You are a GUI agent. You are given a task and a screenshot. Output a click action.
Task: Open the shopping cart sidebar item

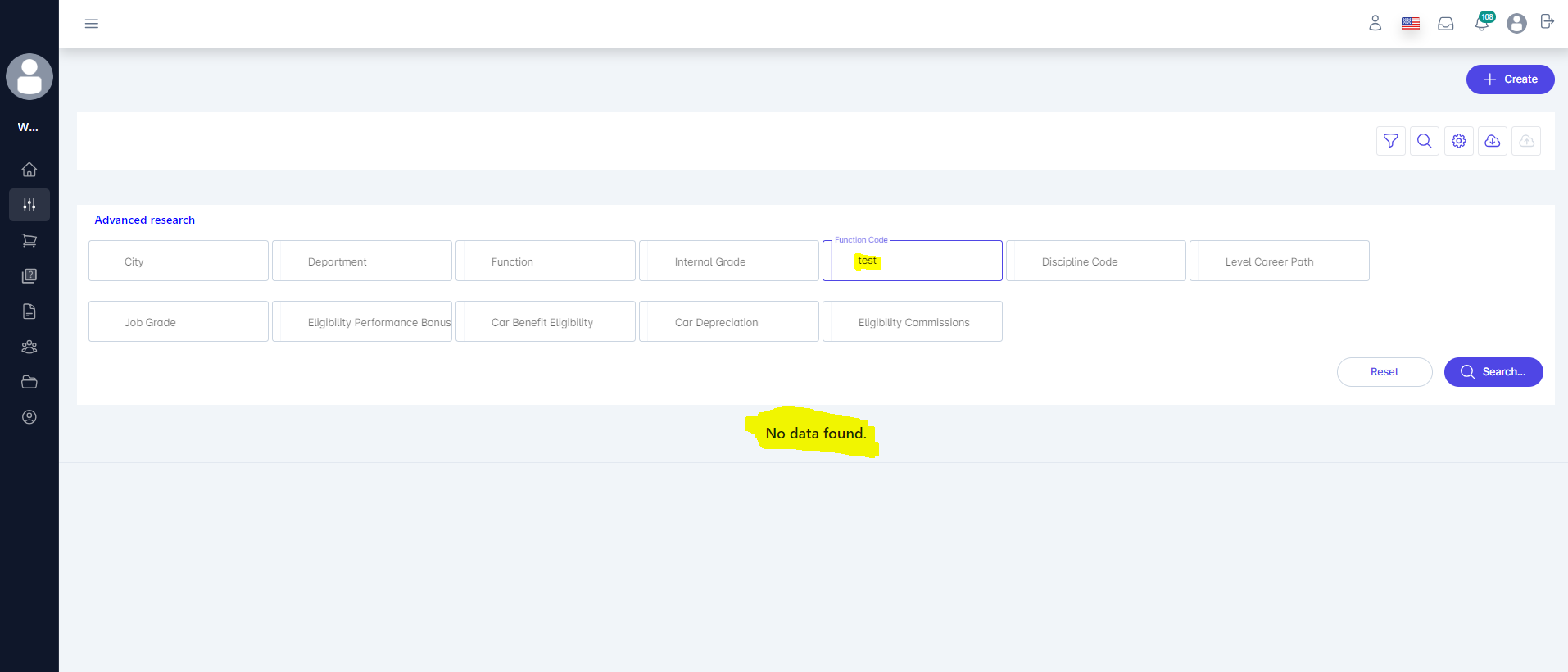coord(29,241)
